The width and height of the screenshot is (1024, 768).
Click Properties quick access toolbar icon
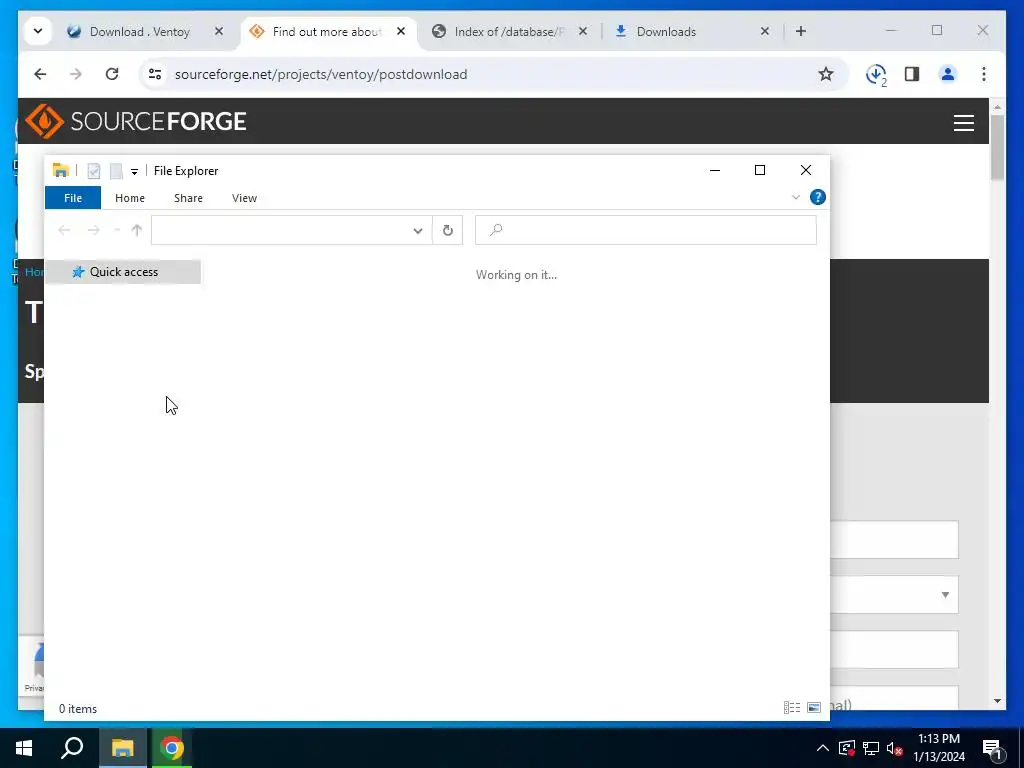[93, 171]
